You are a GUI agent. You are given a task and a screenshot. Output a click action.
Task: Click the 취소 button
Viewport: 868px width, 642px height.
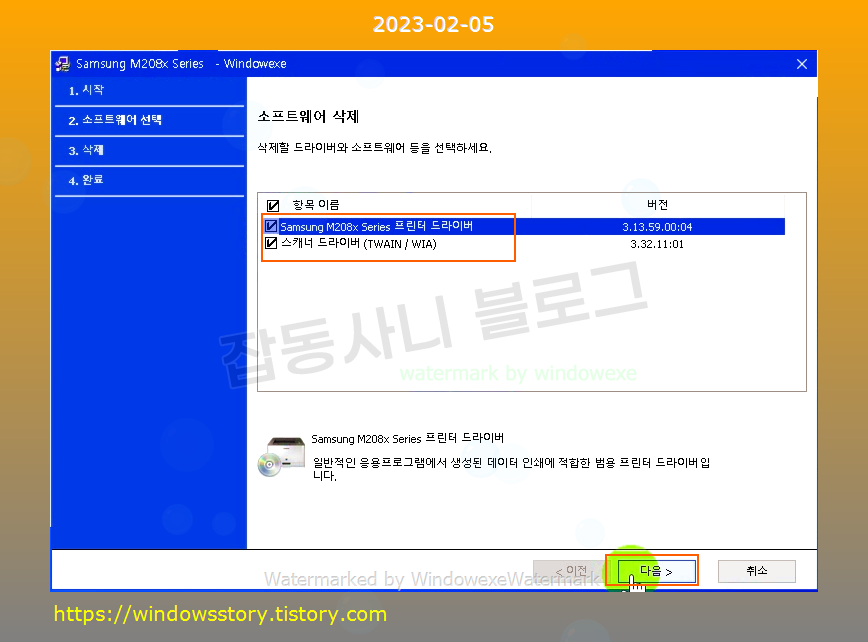click(x=756, y=571)
